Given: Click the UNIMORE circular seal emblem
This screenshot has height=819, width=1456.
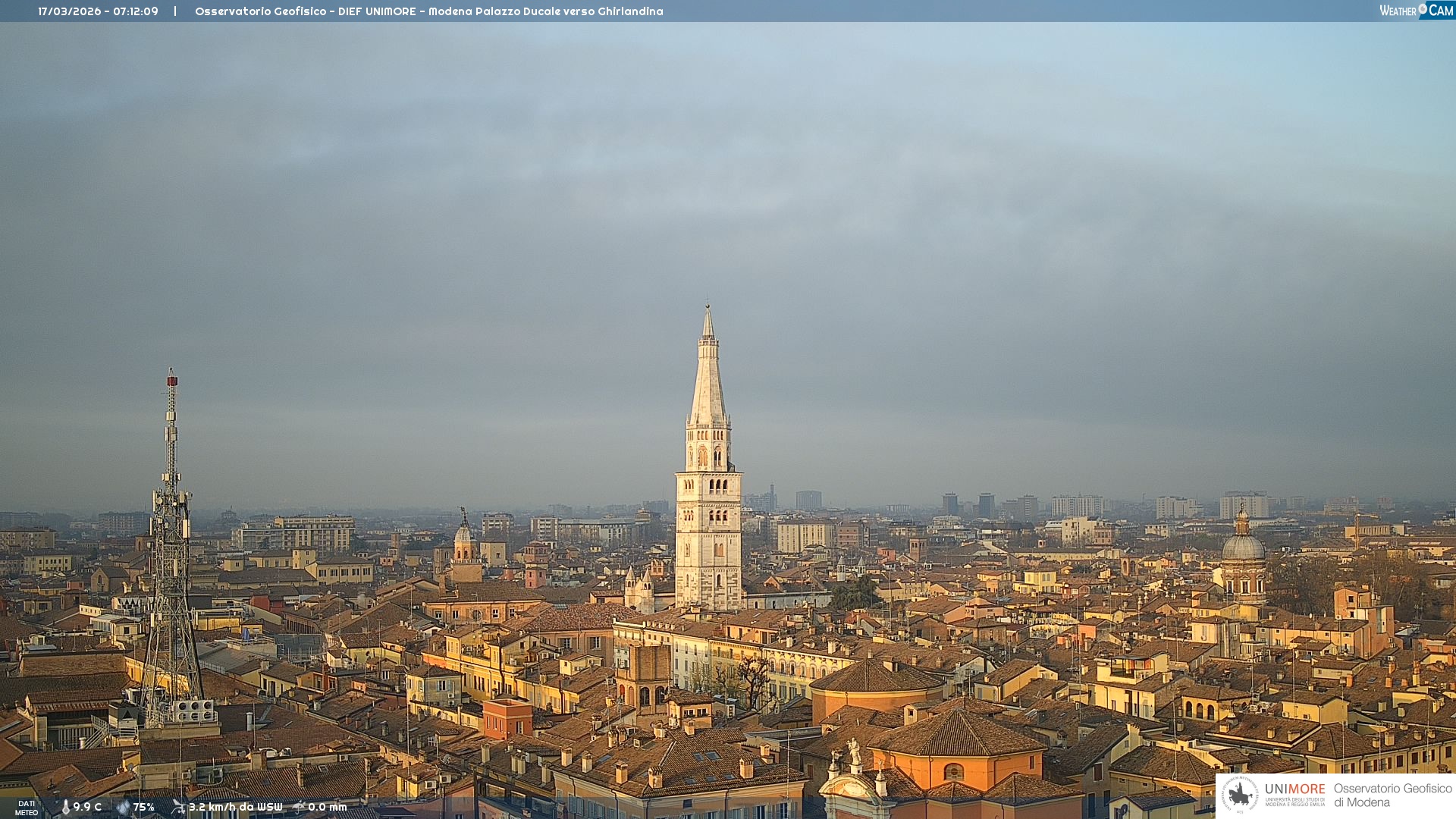Looking at the screenshot, I should point(1240,795).
